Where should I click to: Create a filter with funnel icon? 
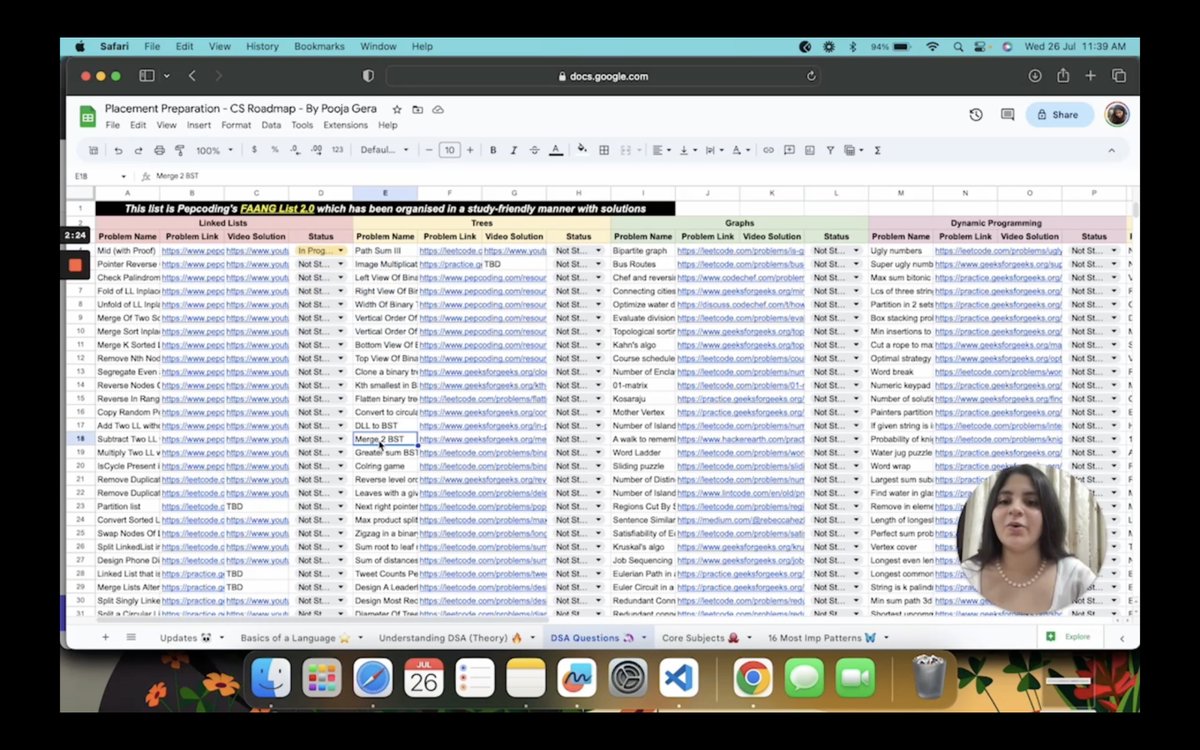click(830, 150)
